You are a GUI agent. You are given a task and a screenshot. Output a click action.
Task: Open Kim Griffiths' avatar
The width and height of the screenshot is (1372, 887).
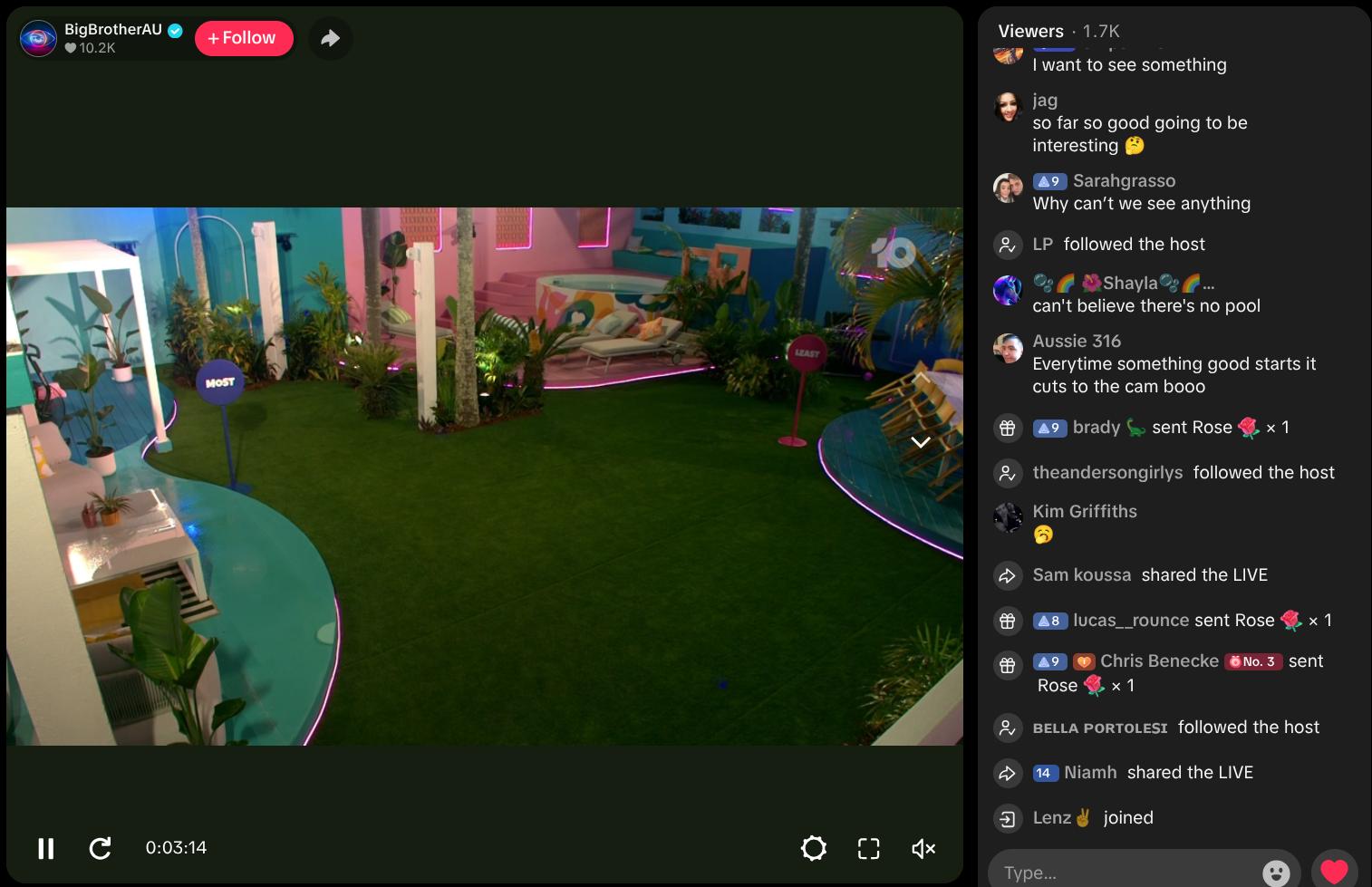pyautogui.click(x=1008, y=518)
